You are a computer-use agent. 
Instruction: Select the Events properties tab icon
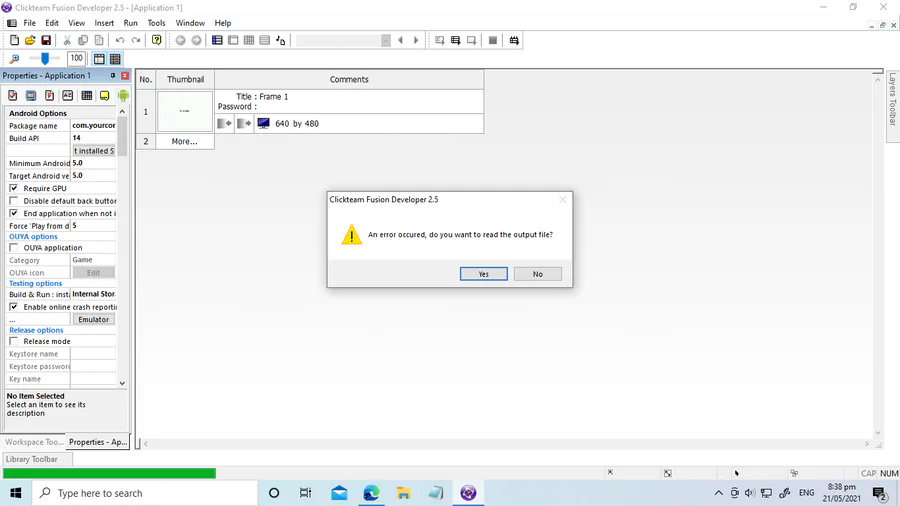pyautogui.click(x=87, y=96)
